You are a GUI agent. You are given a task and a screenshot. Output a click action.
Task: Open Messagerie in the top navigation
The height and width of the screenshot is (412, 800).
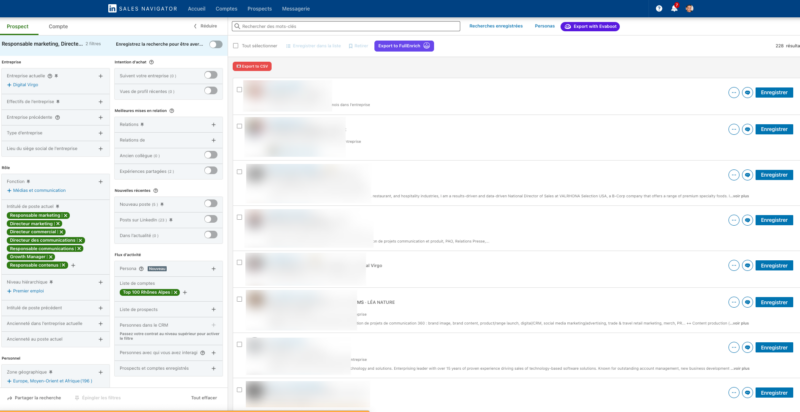[296, 9]
